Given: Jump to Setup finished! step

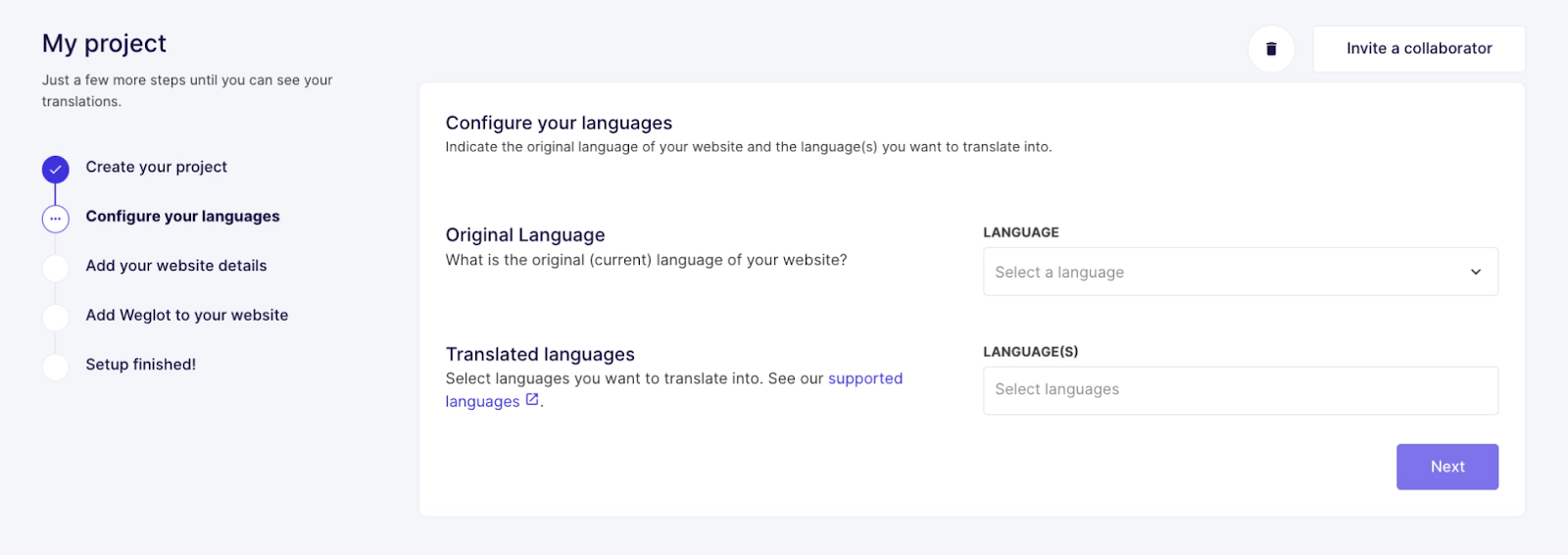Looking at the screenshot, I should pos(140,365).
